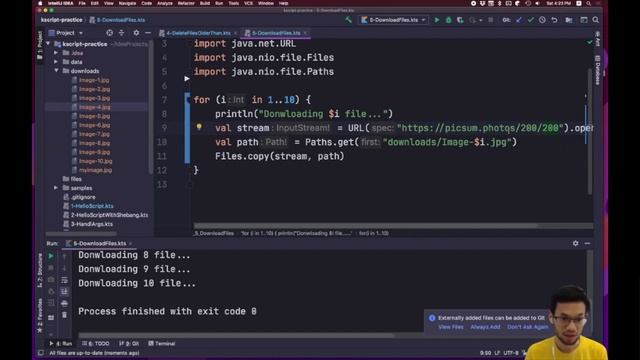Rerun the script from the Run panel
The height and width of the screenshot is (360, 640).
(x=51, y=256)
